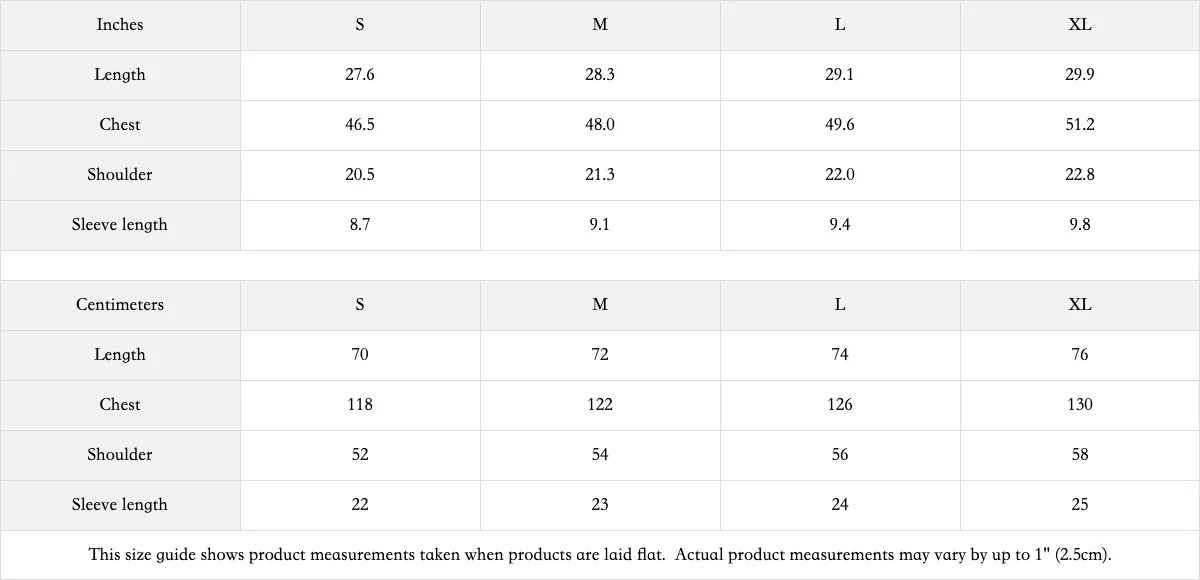Select the 25 sleeve length value for XL

click(1080, 505)
